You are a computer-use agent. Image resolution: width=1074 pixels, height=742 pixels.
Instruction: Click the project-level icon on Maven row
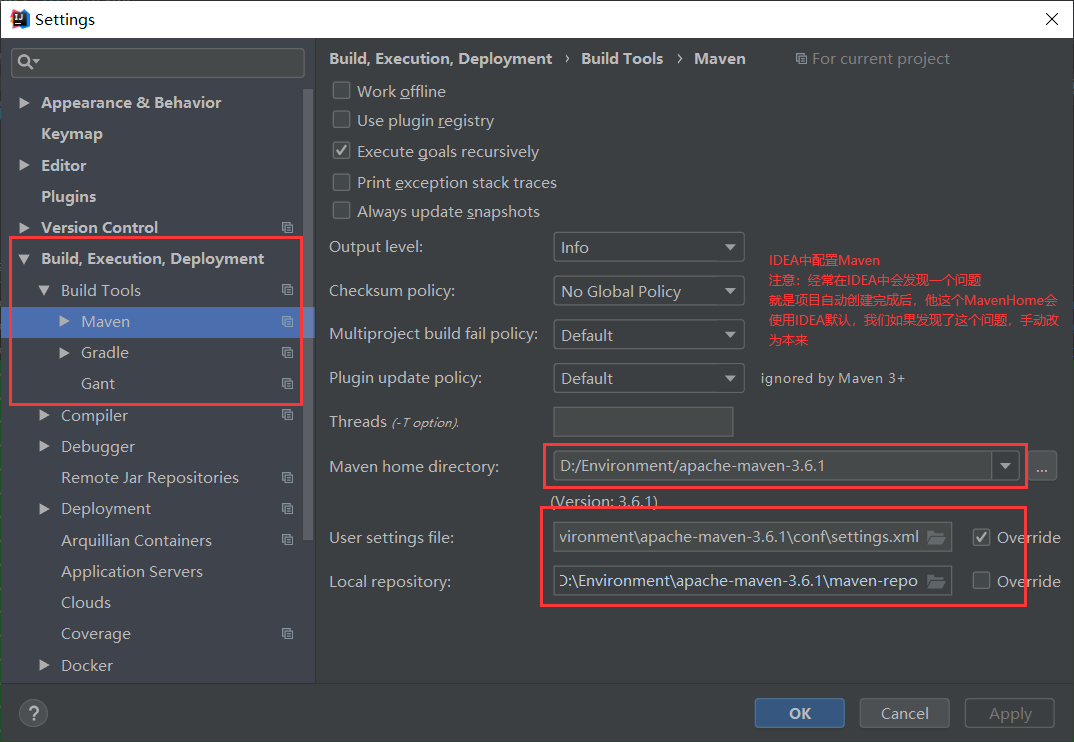(x=288, y=321)
